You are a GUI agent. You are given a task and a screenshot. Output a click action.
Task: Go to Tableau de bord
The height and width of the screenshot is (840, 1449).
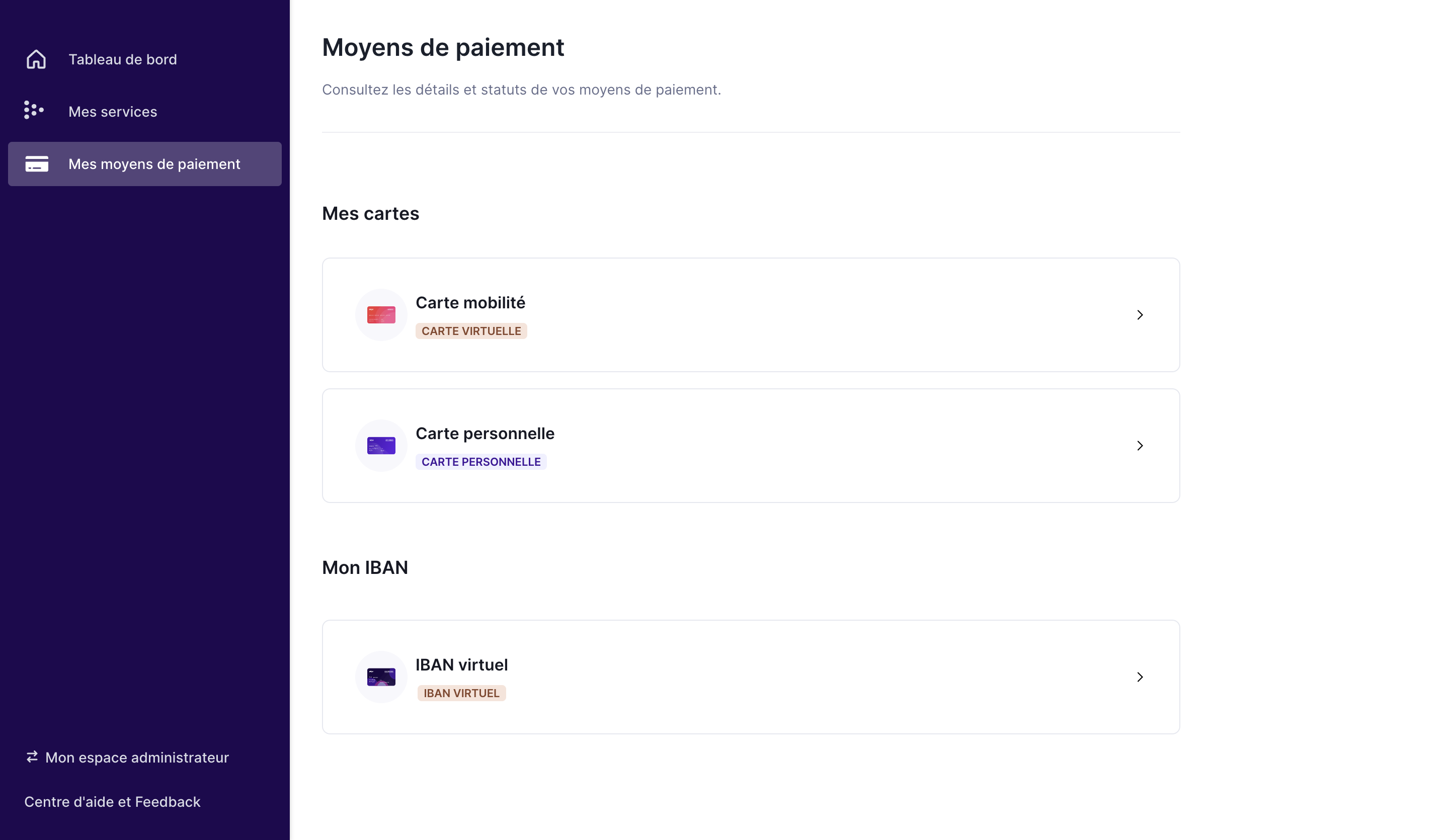pos(122,59)
